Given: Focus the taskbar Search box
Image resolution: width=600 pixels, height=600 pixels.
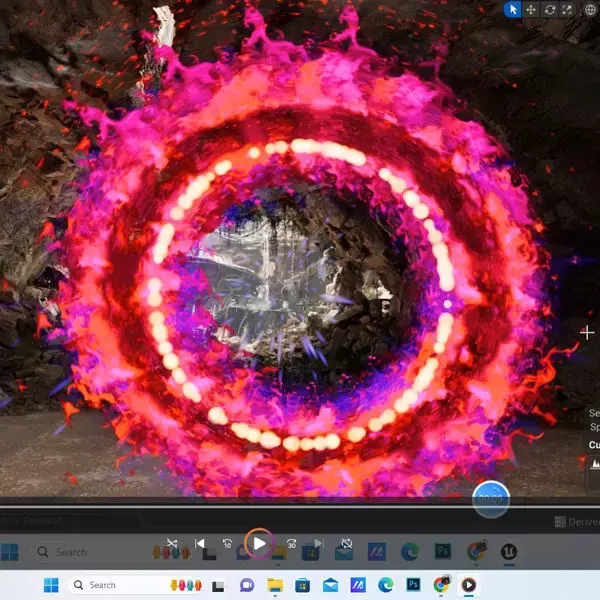Looking at the screenshot, I should click(x=136, y=585).
